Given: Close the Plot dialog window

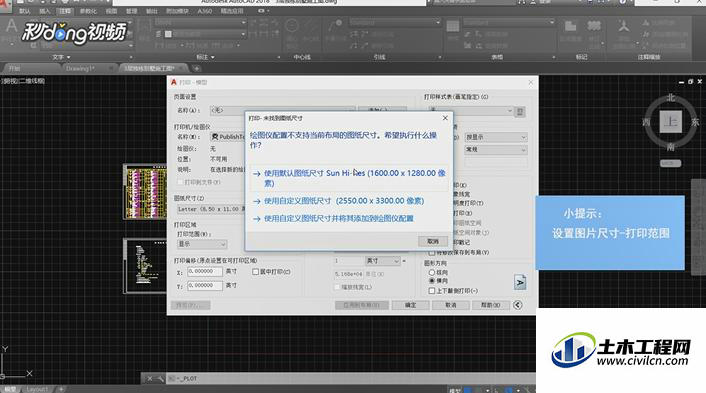Looking at the screenshot, I should 531,82.
